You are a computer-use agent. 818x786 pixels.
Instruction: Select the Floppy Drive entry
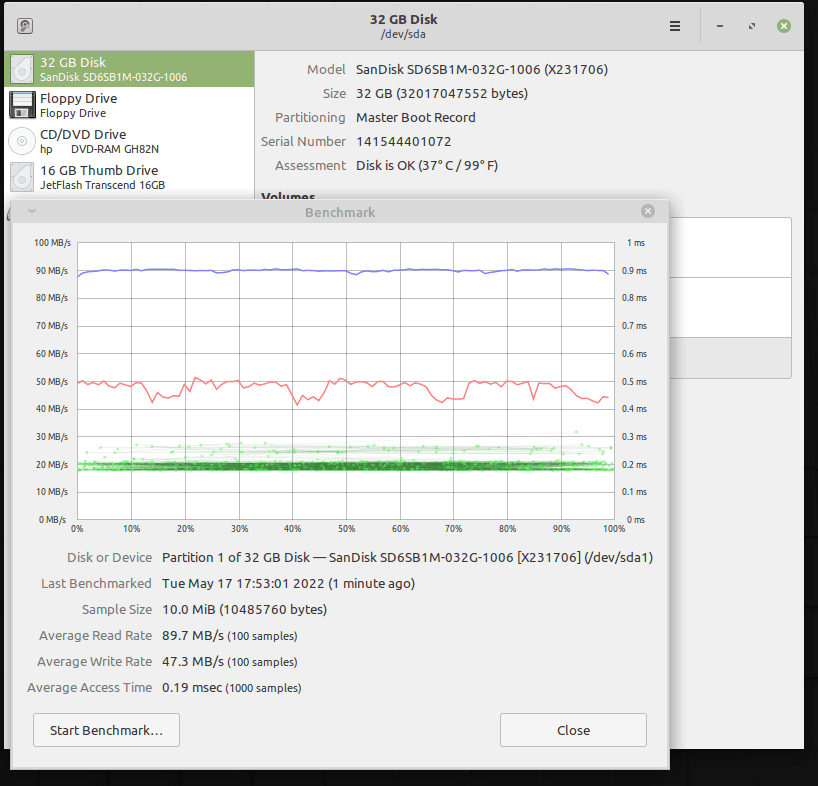pyautogui.click(x=129, y=105)
